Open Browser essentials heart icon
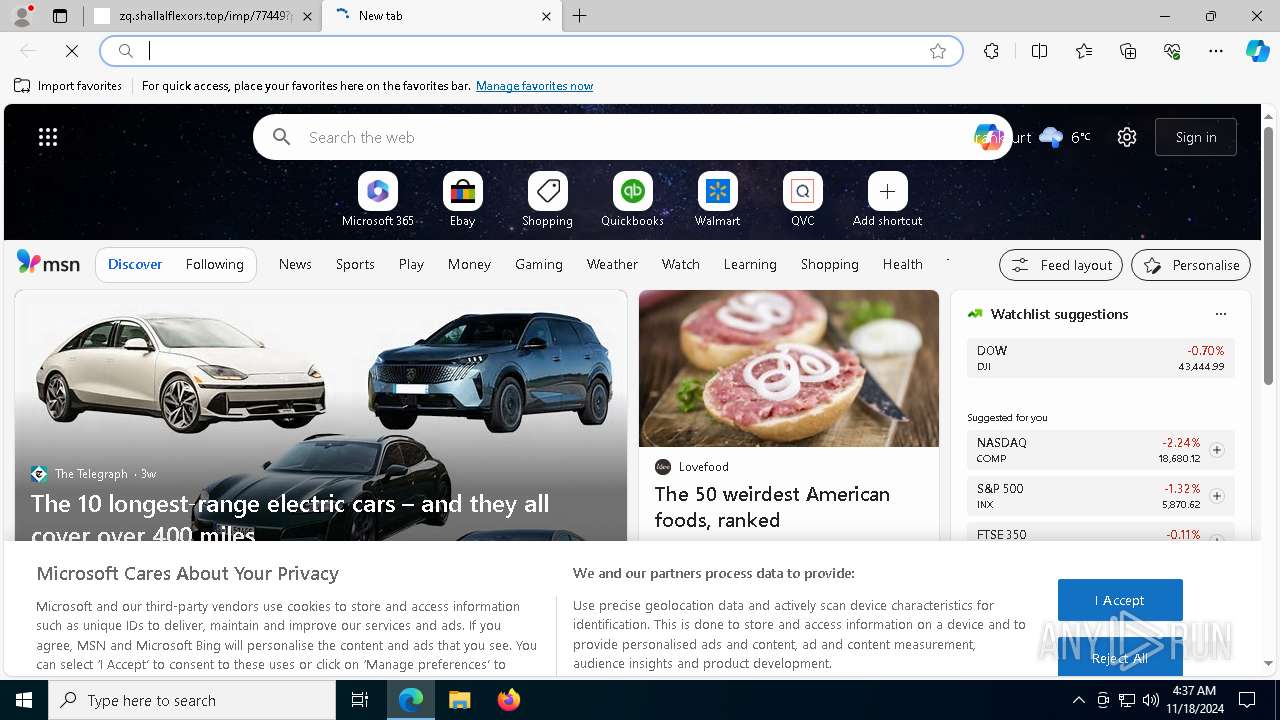Viewport: 1280px width, 720px height. (1172, 51)
